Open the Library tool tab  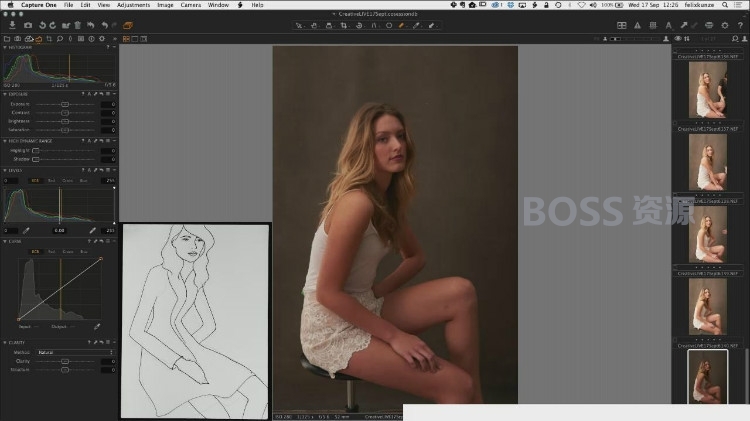tap(7, 39)
